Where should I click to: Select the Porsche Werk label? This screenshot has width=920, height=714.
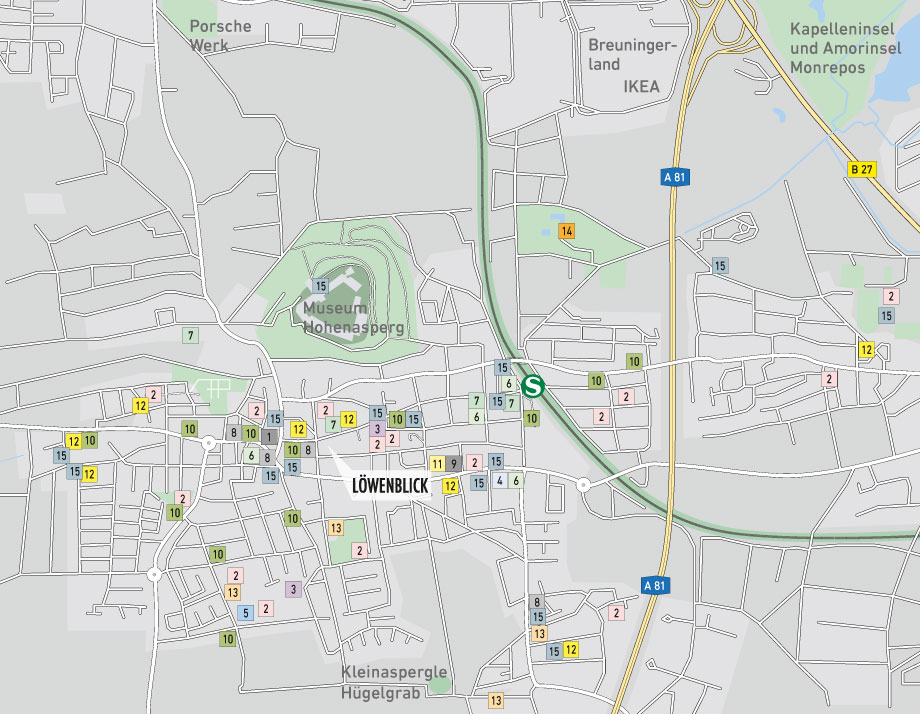(220, 35)
